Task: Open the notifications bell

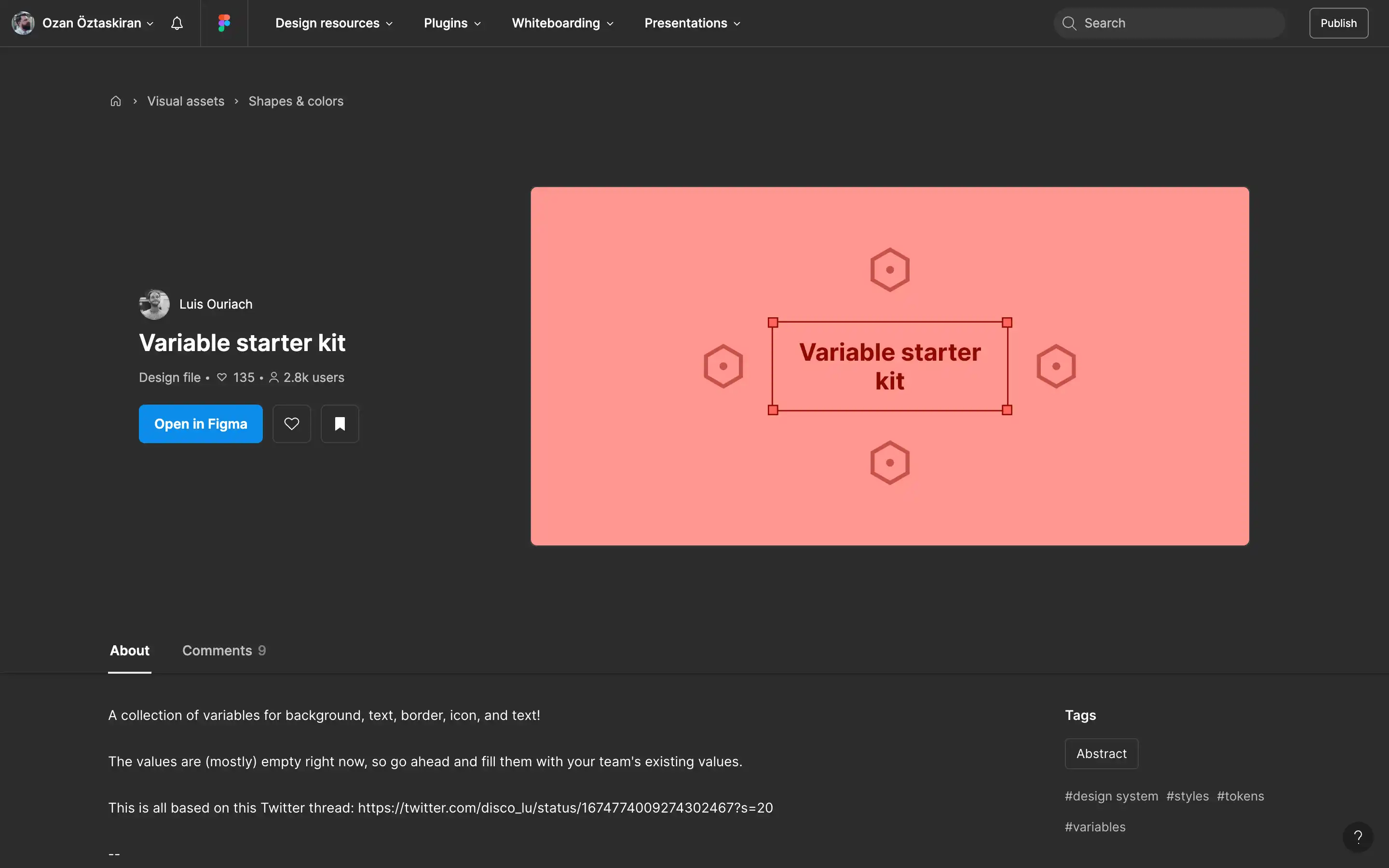Action: pos(177,23)
